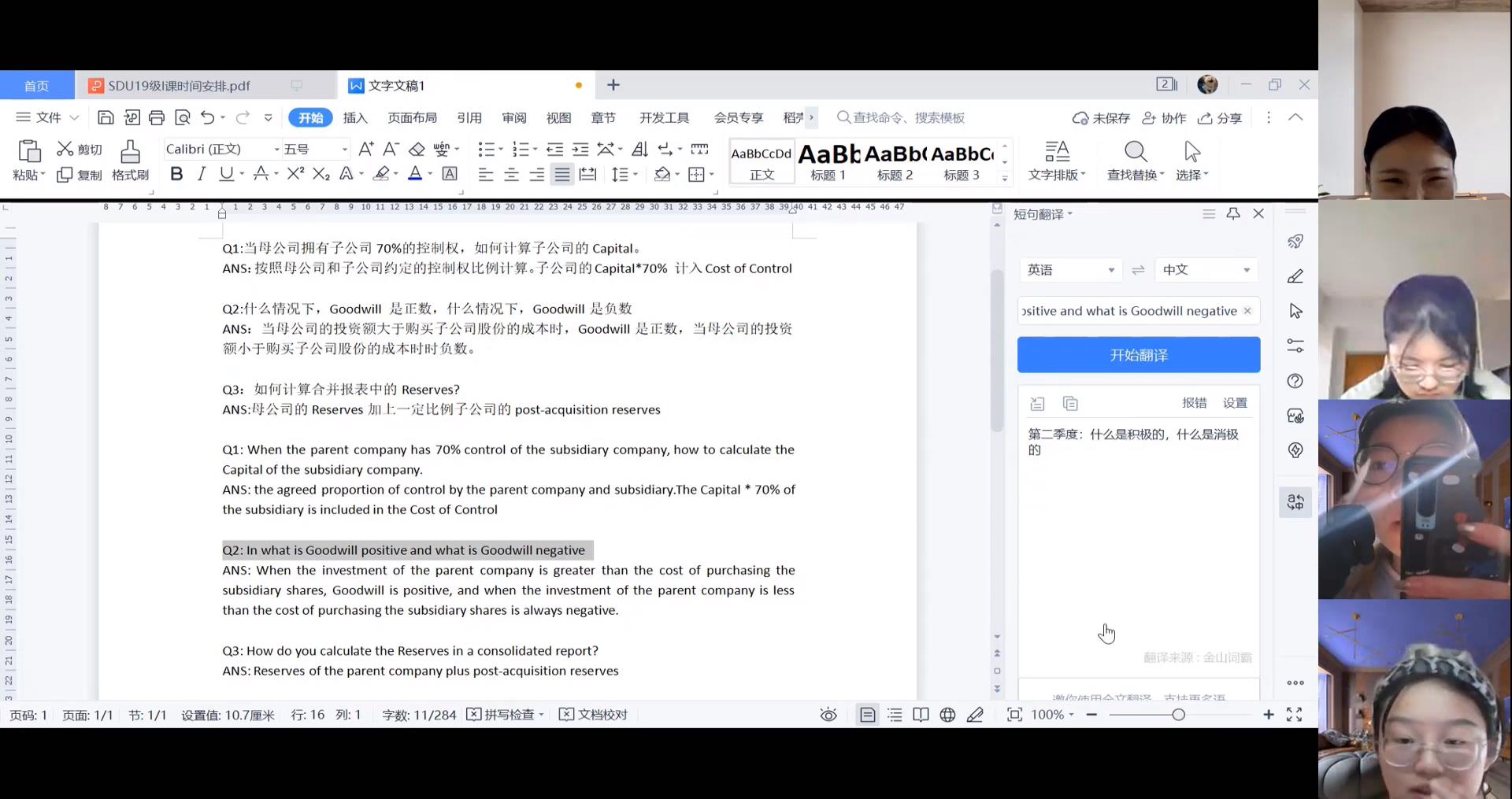Screen dimensions: 1512x799
Task: Open the font name Calibri dropdown
Action: click(276, 150)
